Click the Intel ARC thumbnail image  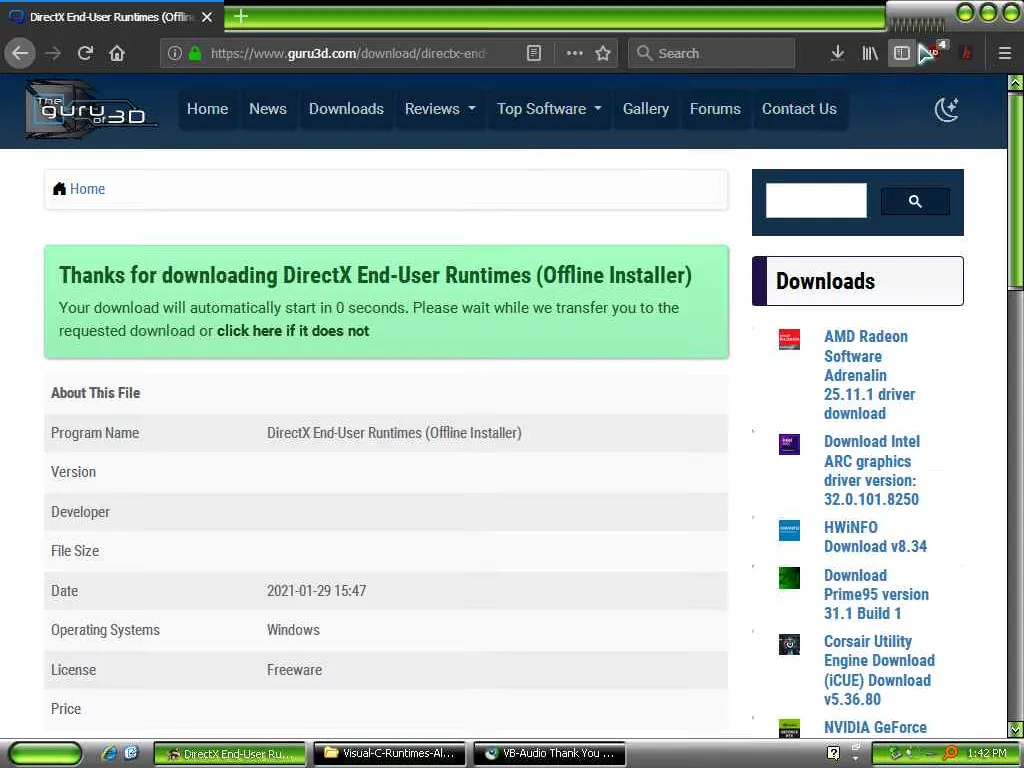(789, 444)
